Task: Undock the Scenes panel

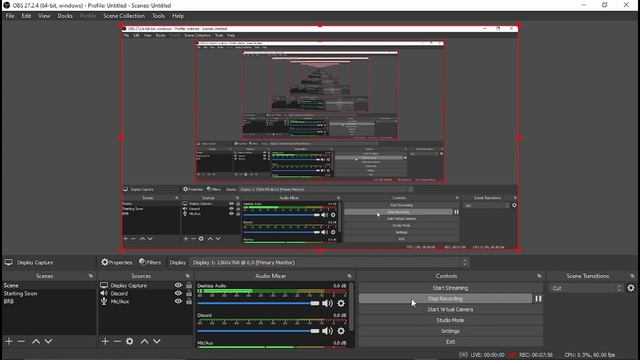Action: click(91, 276)
